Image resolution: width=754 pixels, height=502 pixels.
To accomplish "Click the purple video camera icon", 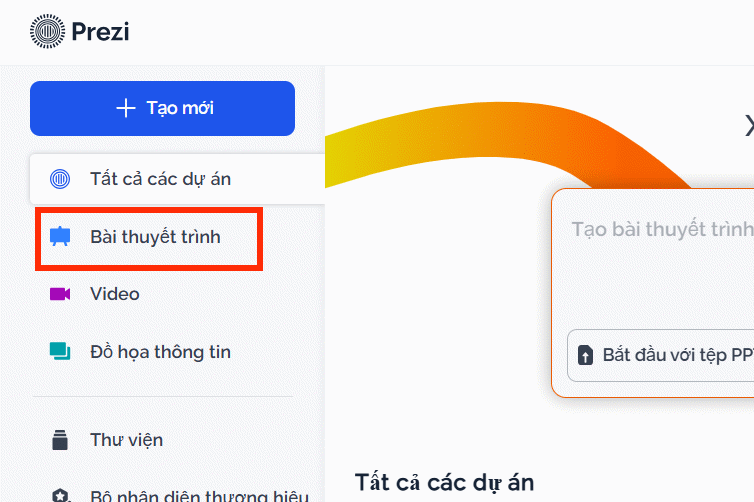I will 60,294.
